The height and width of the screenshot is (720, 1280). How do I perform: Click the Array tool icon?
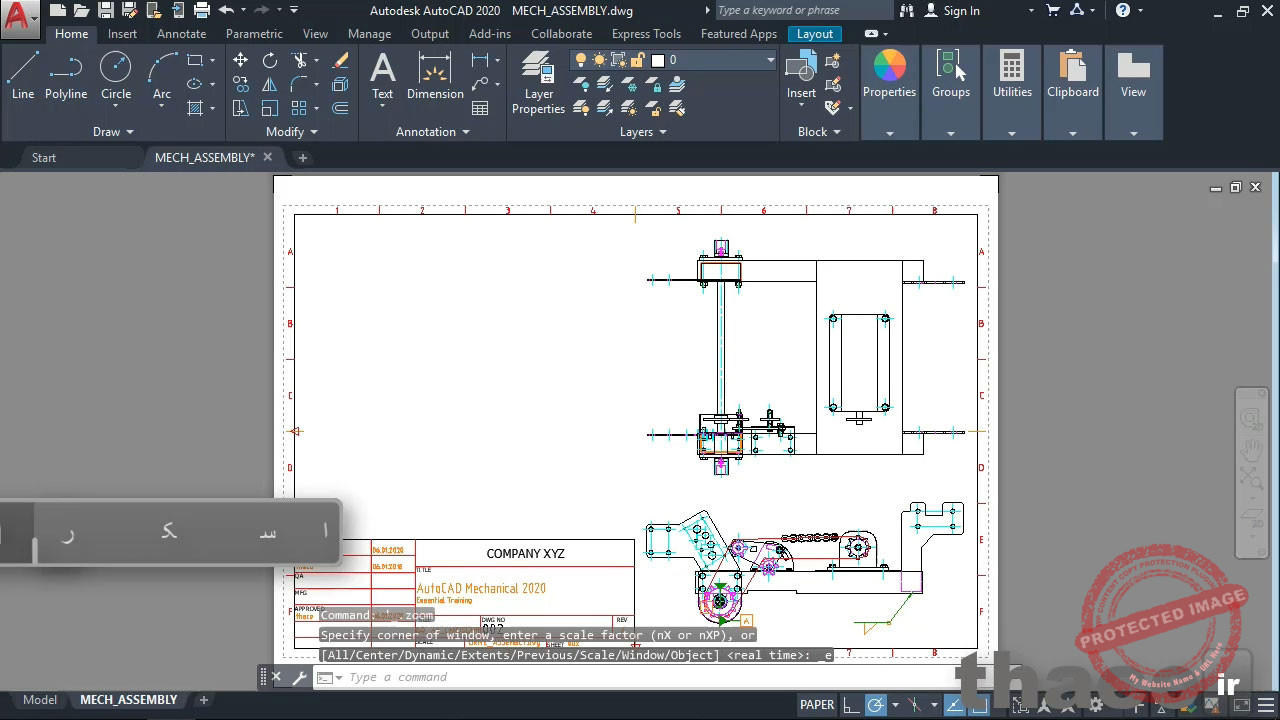point(299,108)
